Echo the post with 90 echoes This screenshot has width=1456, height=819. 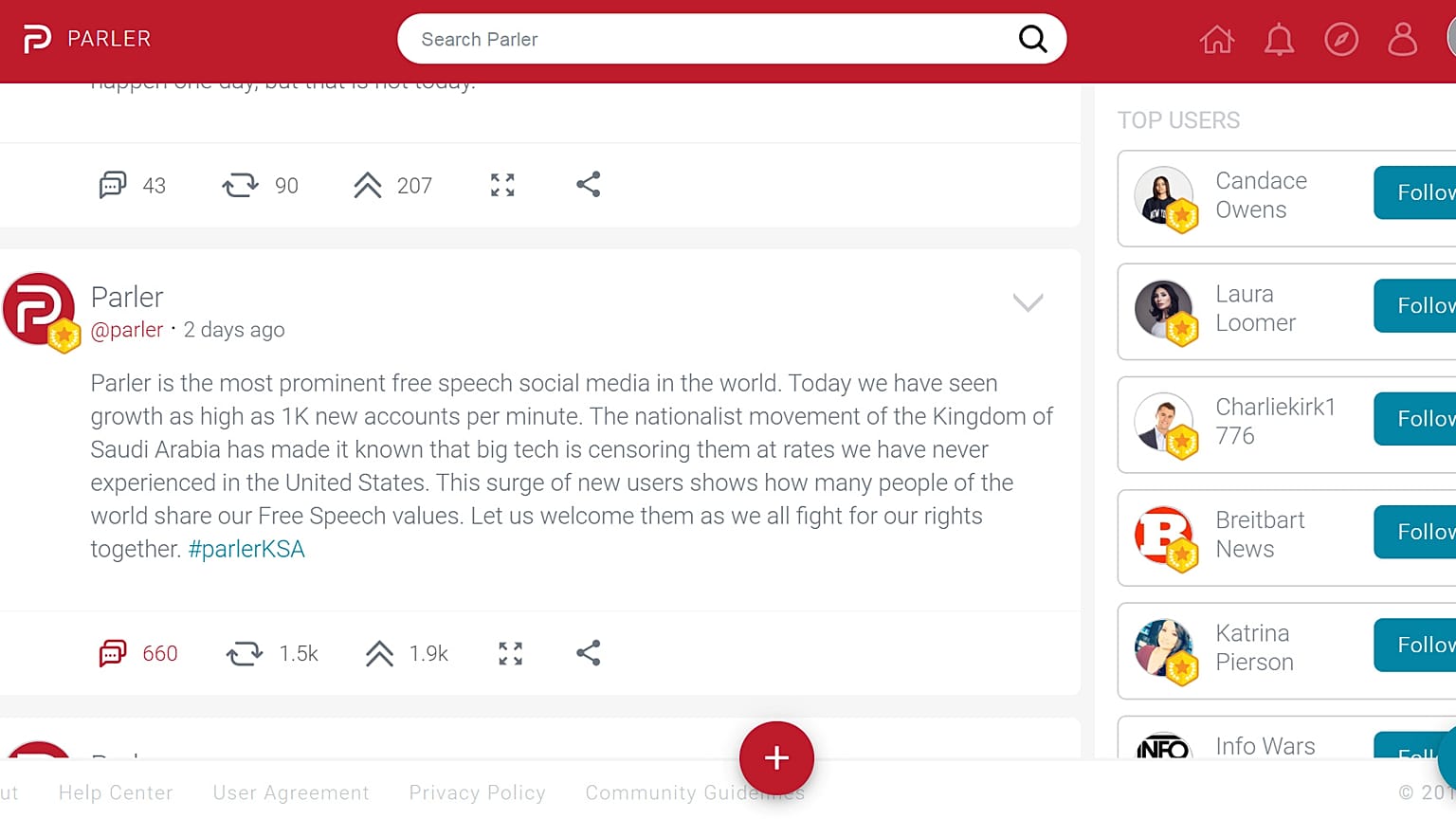coord(260,185)
